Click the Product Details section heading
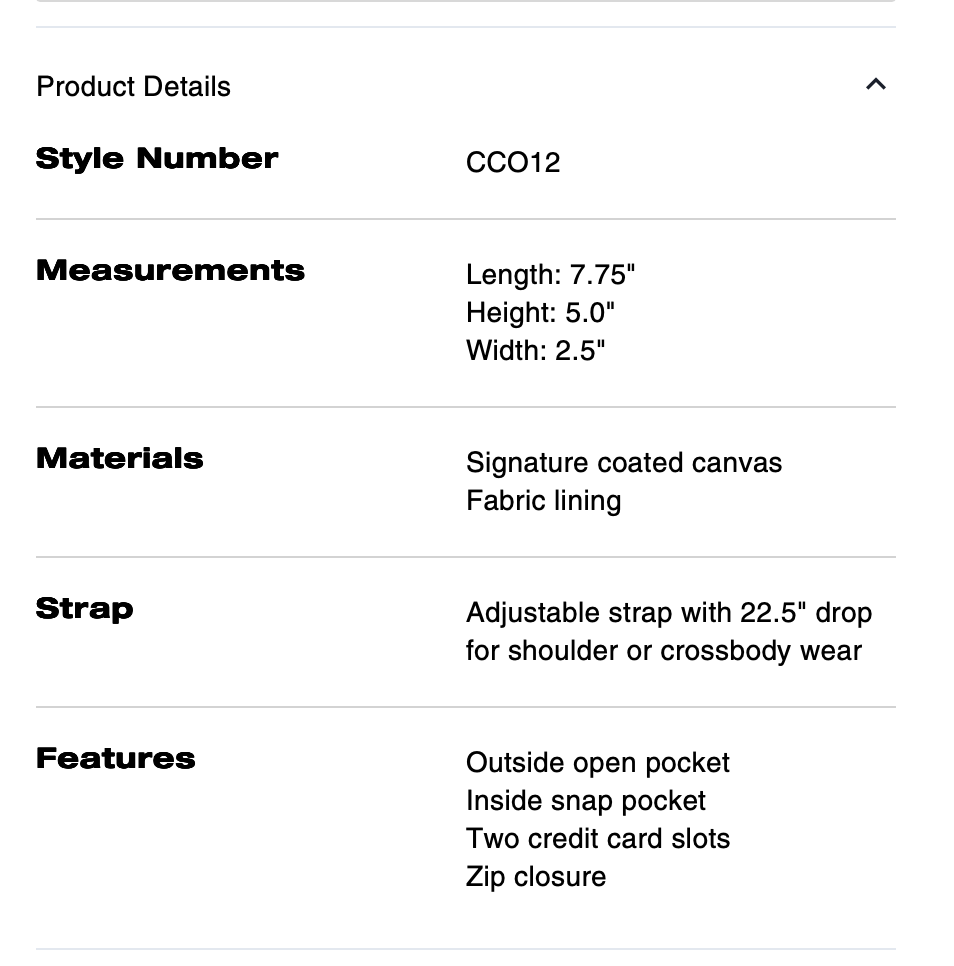The image size is (954, 966). [x=133, y=87]
